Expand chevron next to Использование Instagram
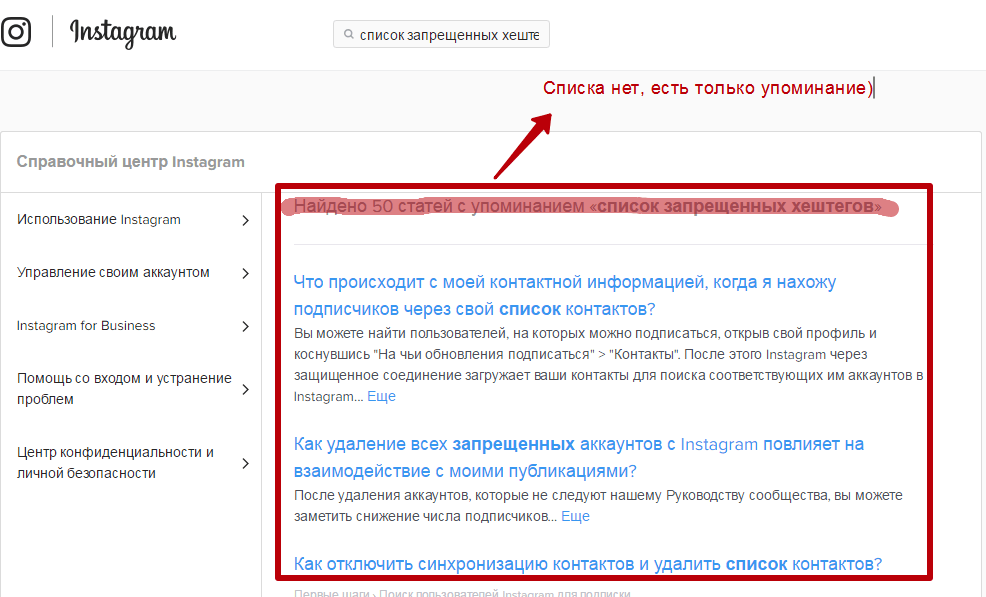 pos(246,221)
